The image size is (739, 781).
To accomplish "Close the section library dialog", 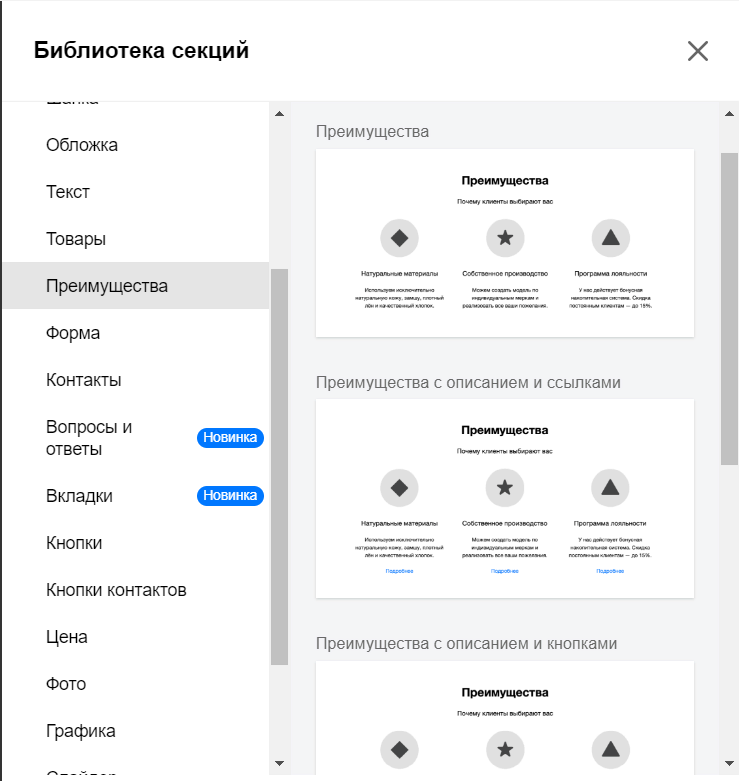I will click(698, 51).
